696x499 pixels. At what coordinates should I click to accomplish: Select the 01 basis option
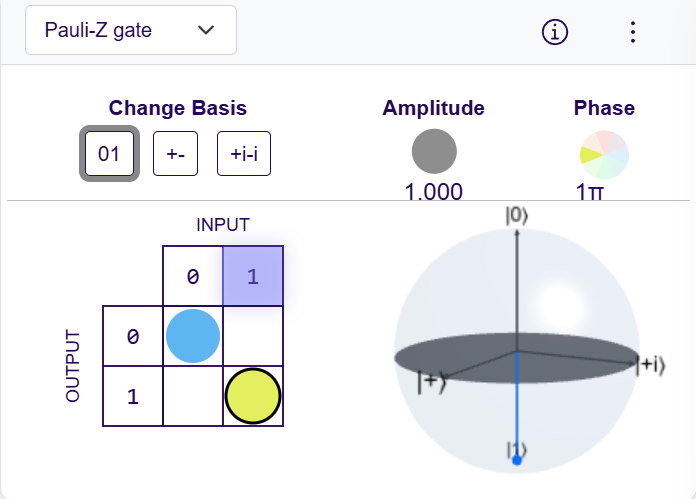tap(109, 154)
